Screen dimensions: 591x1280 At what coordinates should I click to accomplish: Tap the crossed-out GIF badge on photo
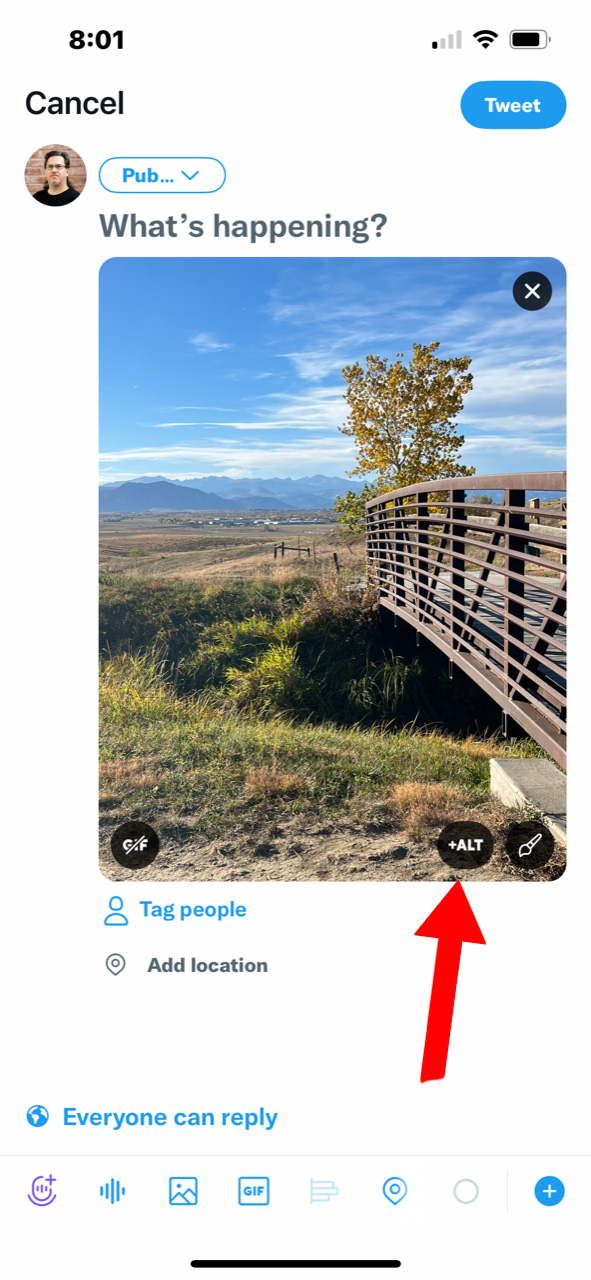click(x=135, y=846)
